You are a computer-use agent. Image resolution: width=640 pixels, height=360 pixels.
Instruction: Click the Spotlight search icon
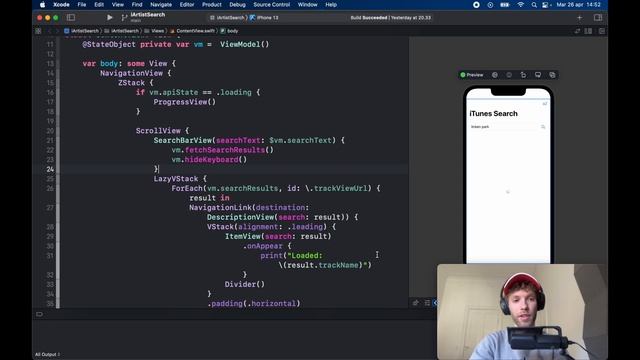[x=534, y=5]
